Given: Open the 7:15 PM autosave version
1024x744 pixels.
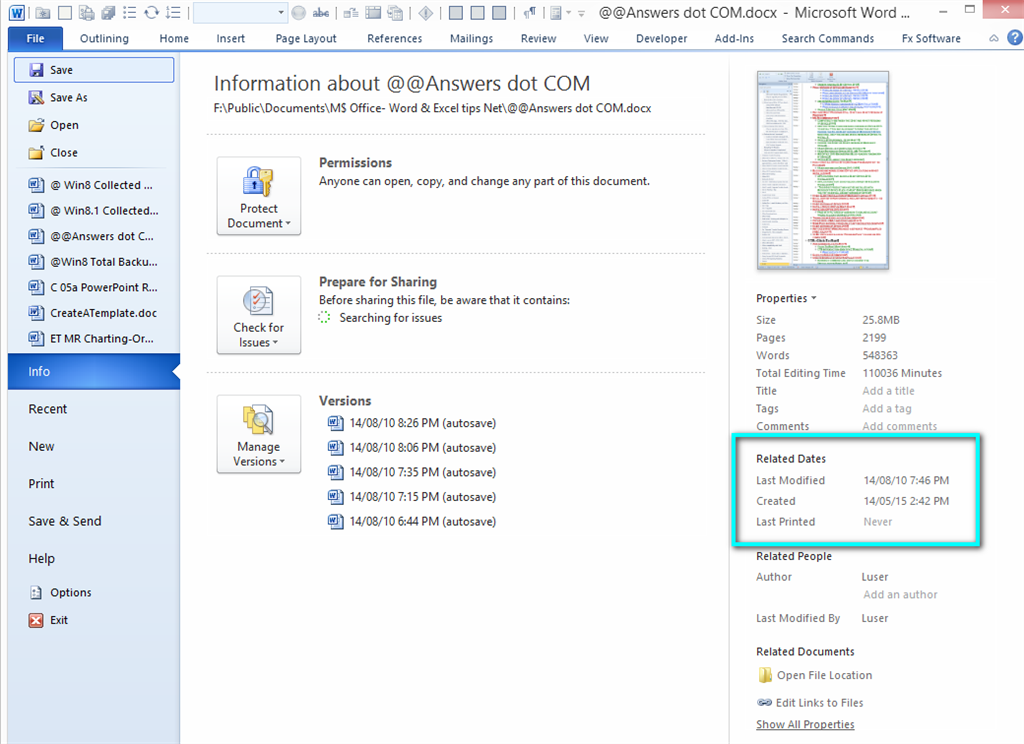Looking at the screenshot, I should (411, 497).
